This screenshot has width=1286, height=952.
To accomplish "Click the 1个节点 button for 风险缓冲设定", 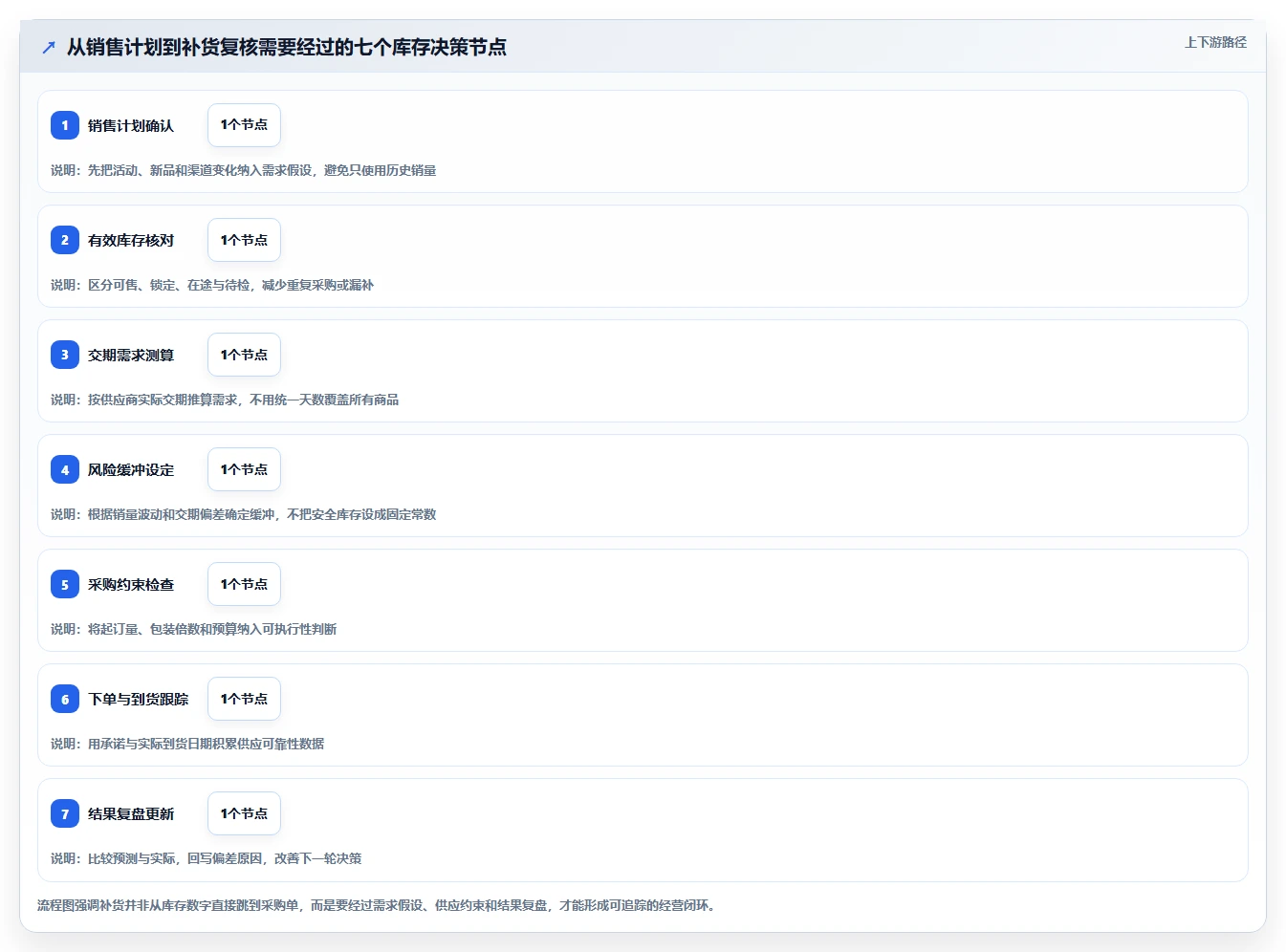I will 244,469.
